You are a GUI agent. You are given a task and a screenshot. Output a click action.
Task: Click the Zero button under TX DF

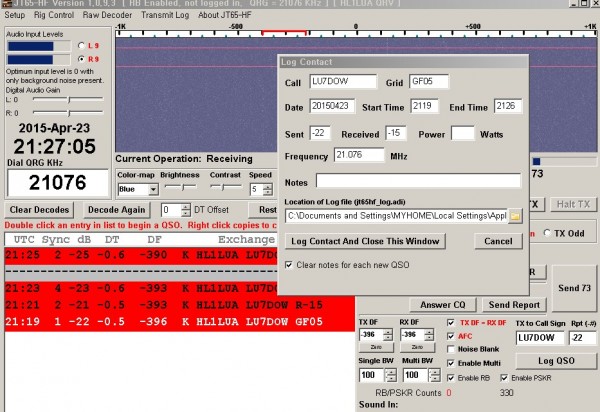pyautogui.click(x=376, y=347)
